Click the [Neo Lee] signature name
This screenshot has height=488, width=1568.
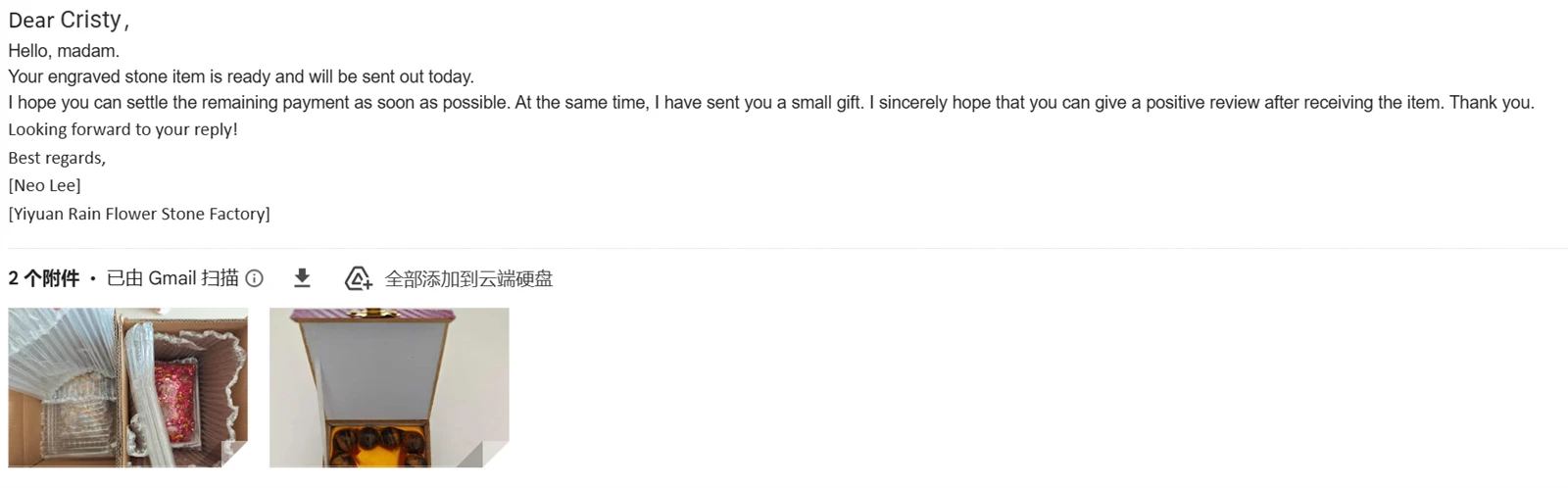tap(45, 185)
